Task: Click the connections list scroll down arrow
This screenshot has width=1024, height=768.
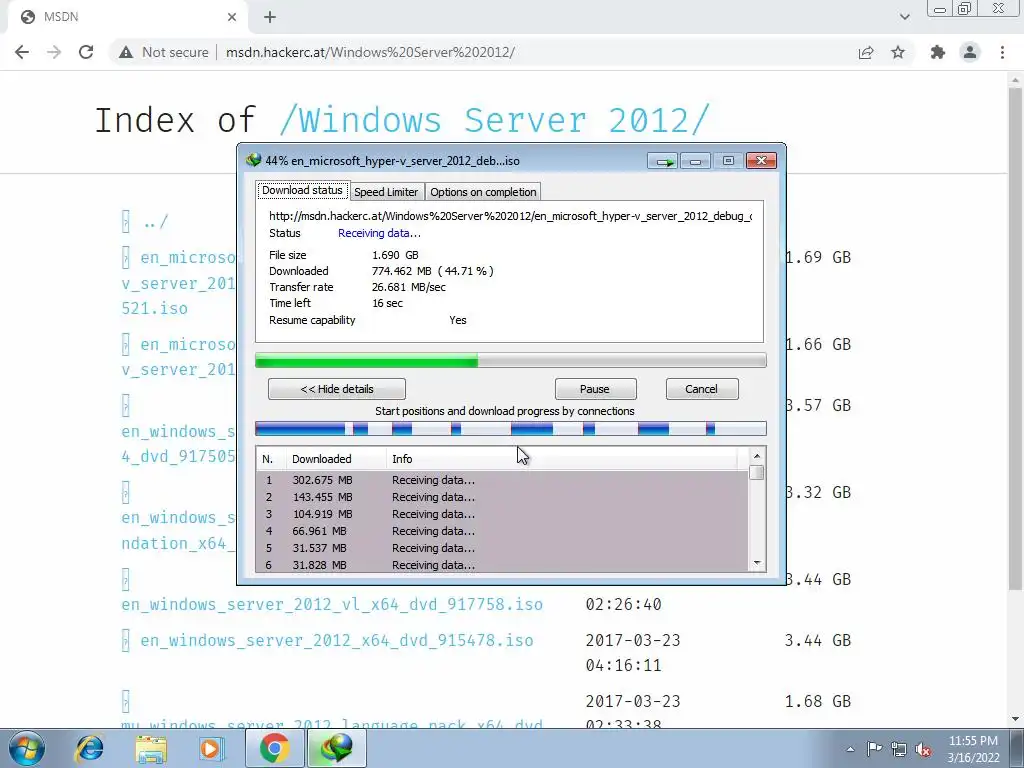Action: tap(757, 563)
